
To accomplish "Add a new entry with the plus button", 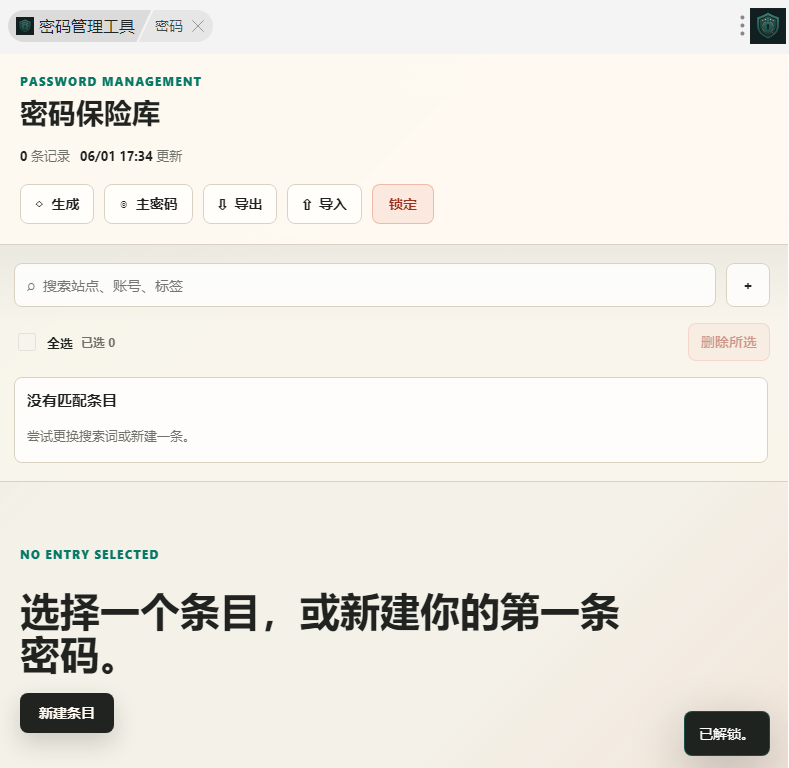I will pos(748,285).
